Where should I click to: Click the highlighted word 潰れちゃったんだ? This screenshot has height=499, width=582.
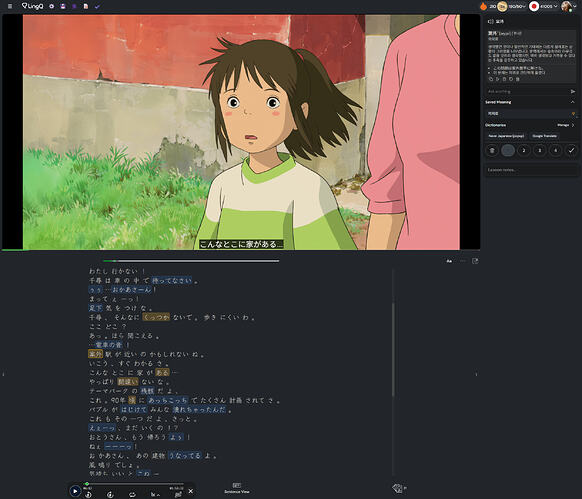199,410
